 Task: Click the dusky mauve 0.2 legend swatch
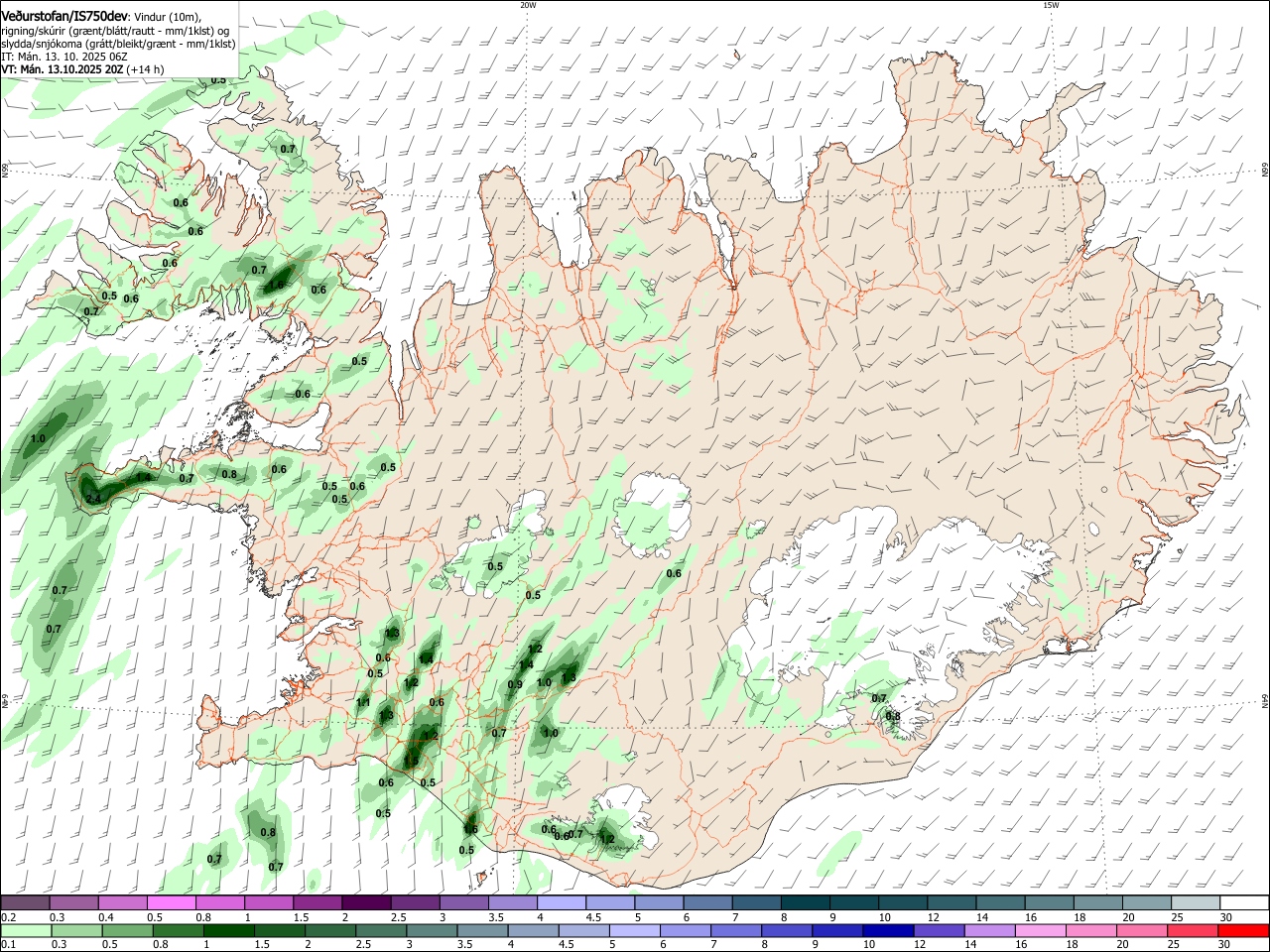tap(25, 903)
